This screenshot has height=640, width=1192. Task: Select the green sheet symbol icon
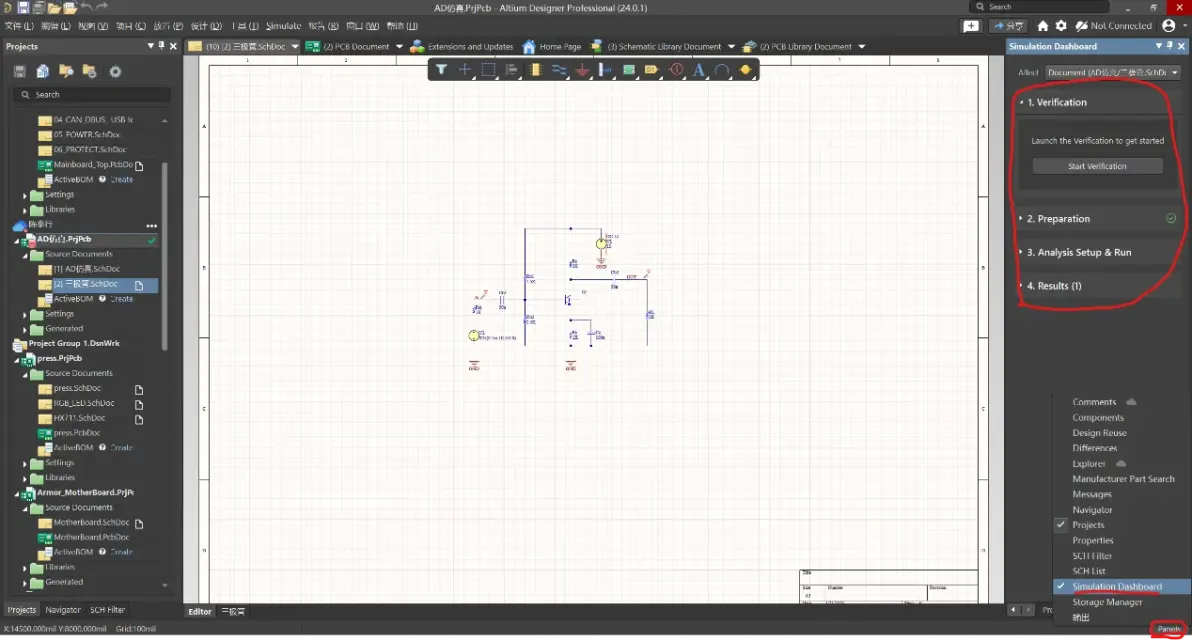tap(629, 70)
